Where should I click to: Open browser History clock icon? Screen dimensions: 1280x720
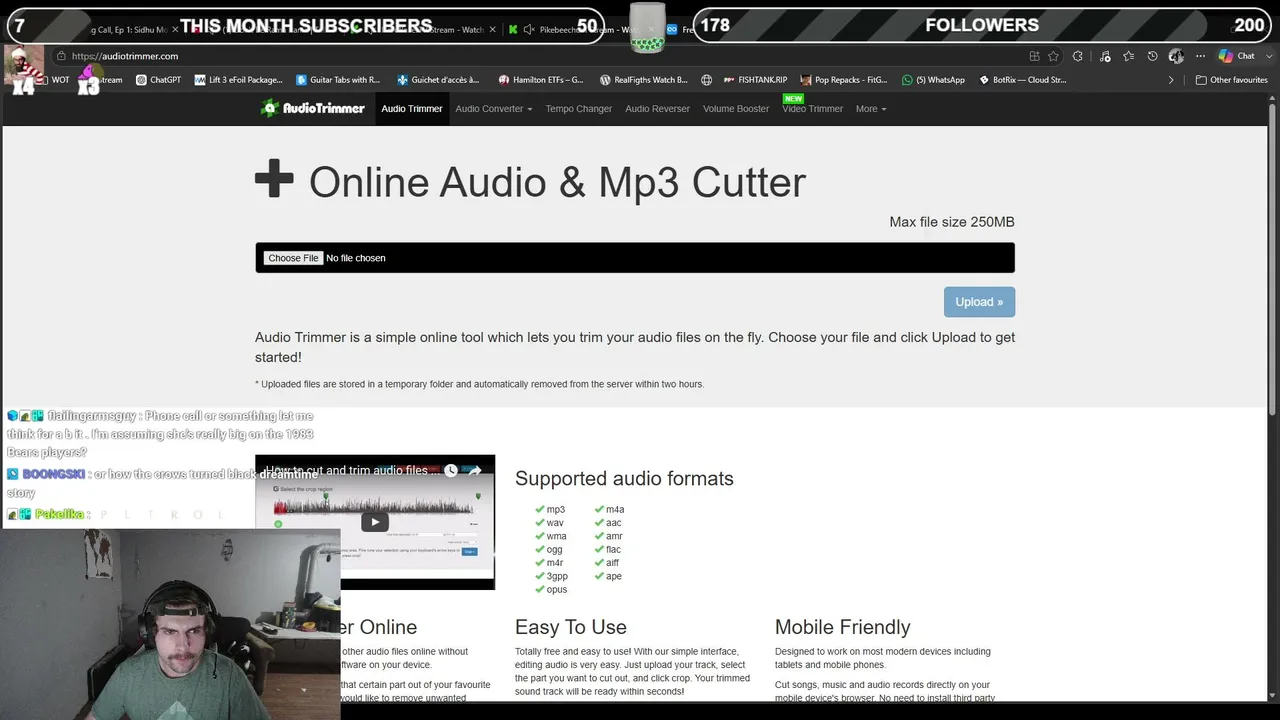[1152, 56]
